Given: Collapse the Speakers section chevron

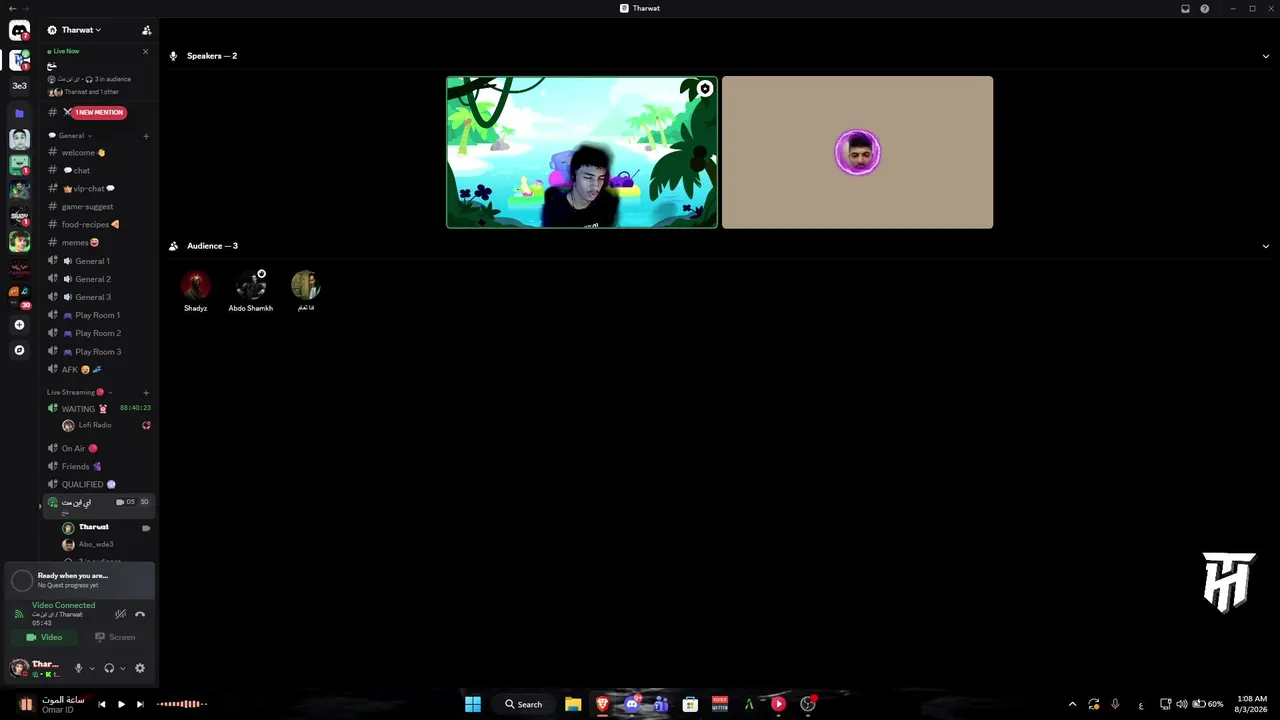Looking at the screenshot, I should tap(1265, 56).
